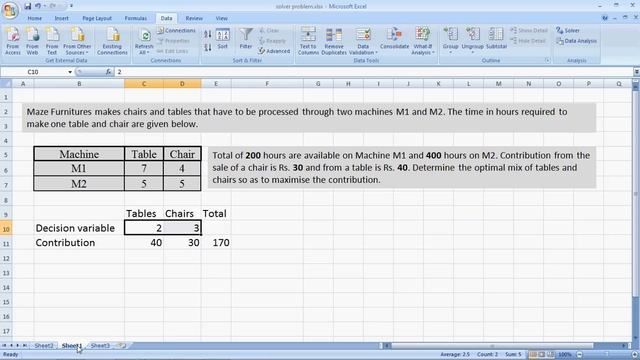Click the zoom in plus button

(x=635, y=355)
